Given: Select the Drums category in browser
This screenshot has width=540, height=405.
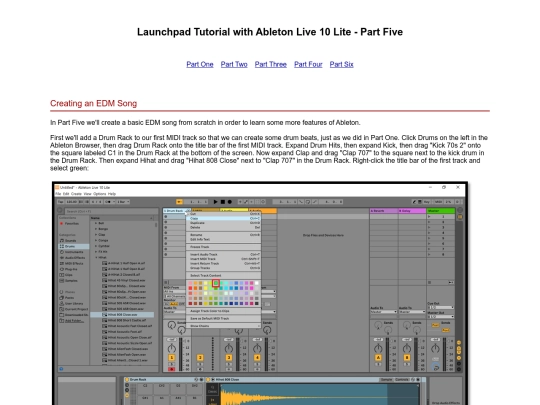Looking at the screenshot, I should [73, 246].
